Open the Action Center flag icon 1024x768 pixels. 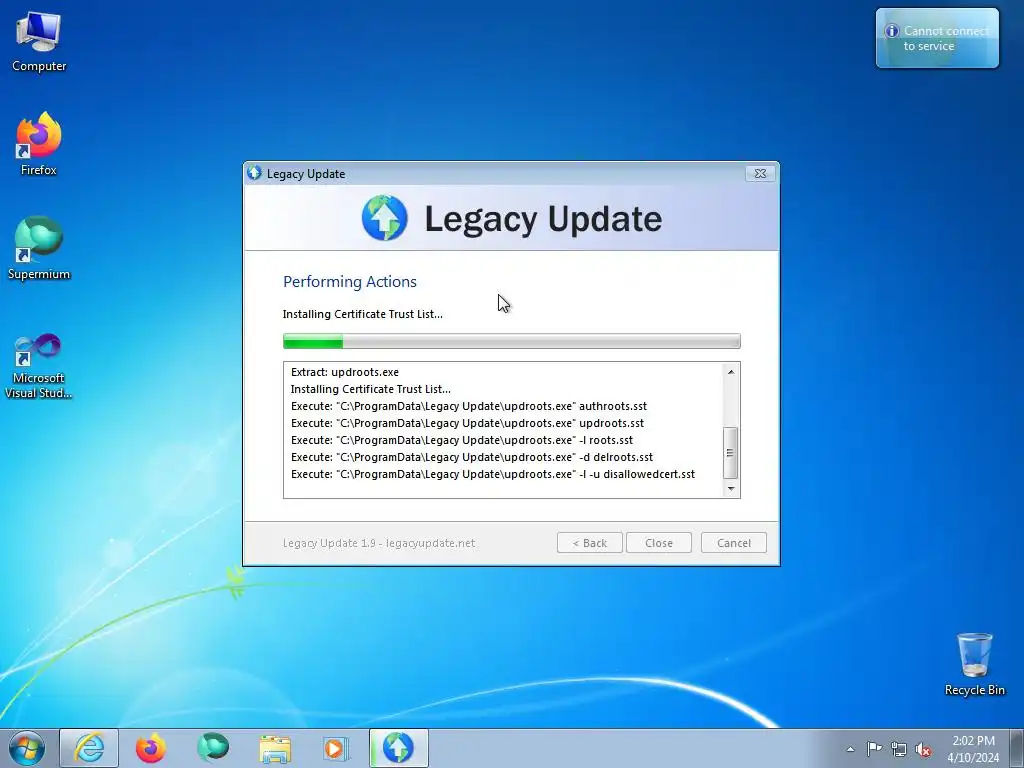coord(874,749)
